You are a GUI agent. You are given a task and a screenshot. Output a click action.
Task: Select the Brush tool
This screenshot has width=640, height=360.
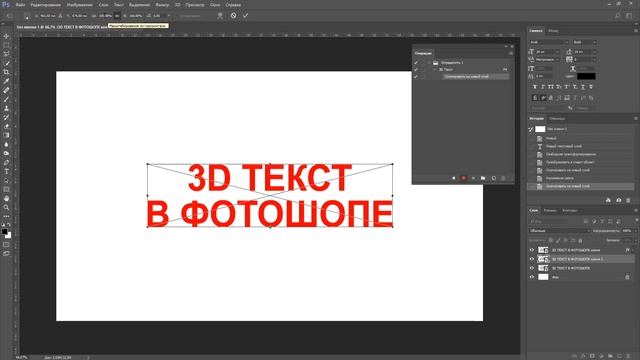tap(6, 99)
